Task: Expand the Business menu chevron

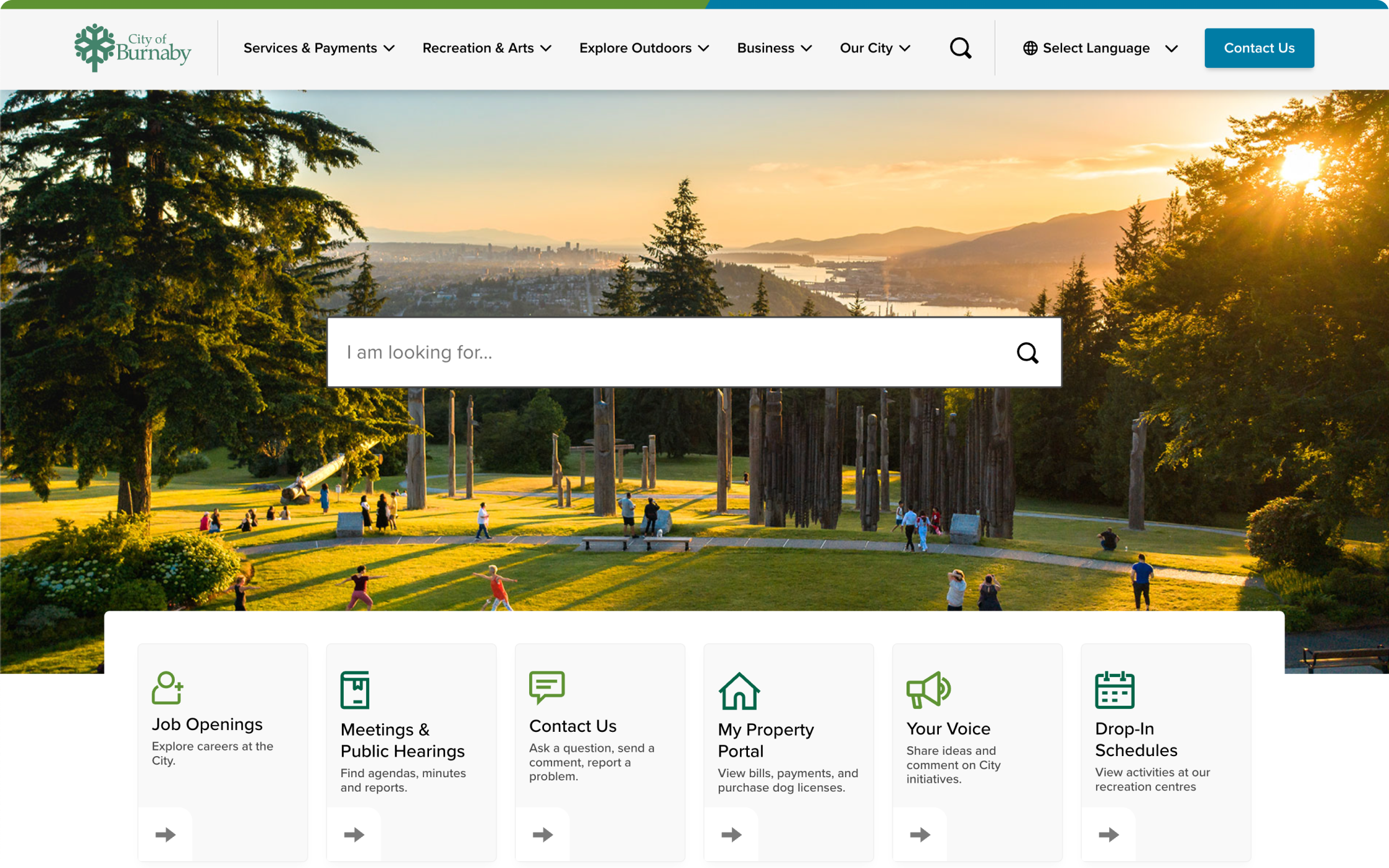Action: point(806,48)
